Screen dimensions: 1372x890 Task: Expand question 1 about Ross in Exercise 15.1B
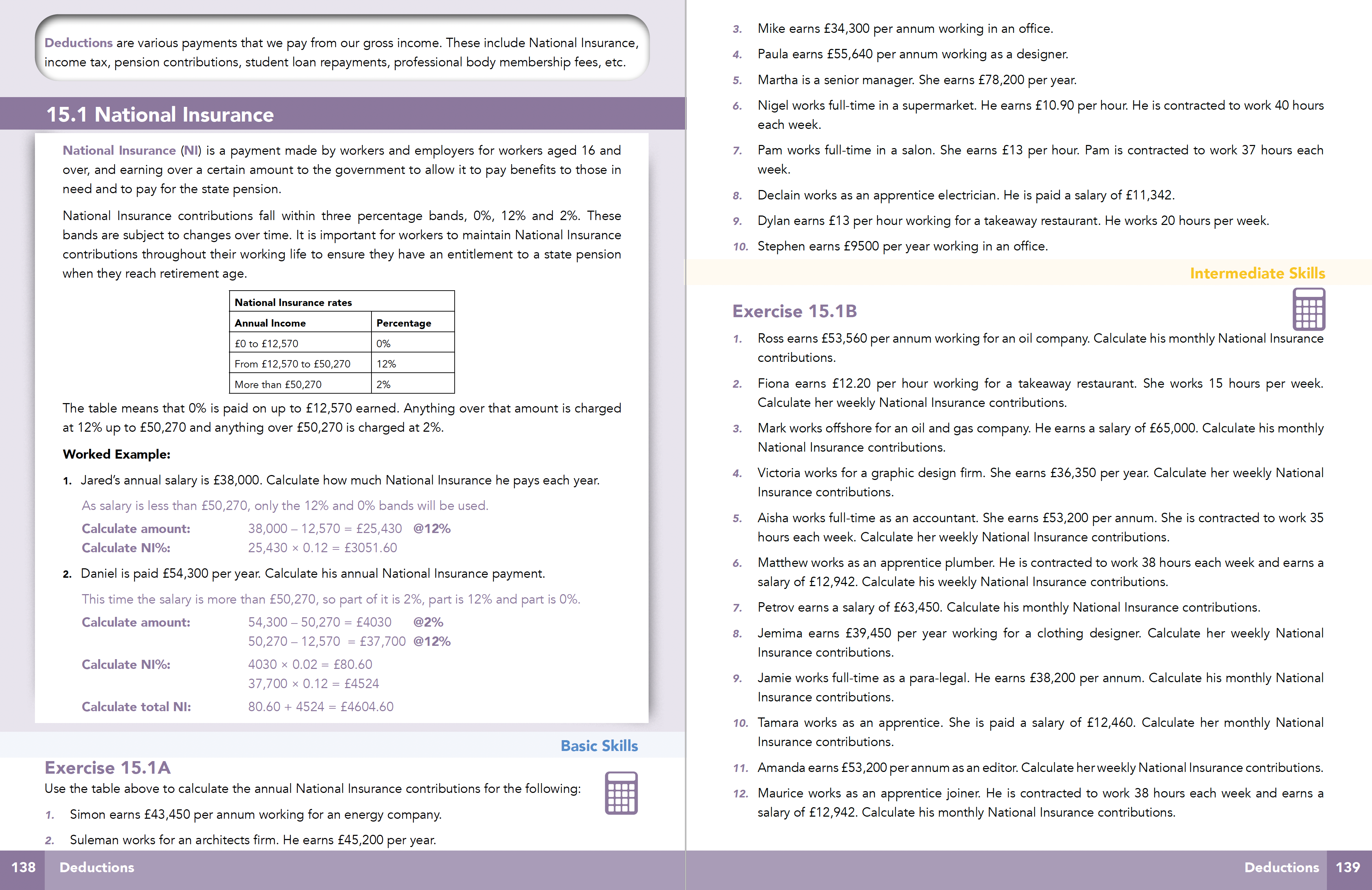[x=1038, y=348]
